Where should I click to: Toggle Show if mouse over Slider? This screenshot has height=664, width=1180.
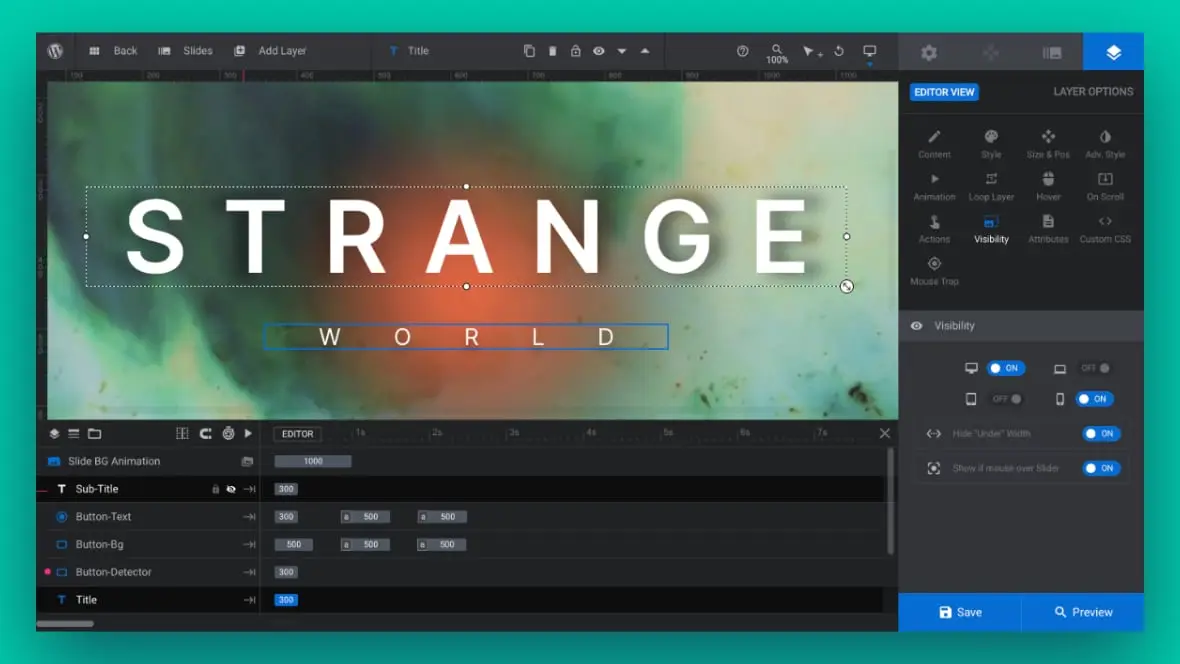[1101, 468]
